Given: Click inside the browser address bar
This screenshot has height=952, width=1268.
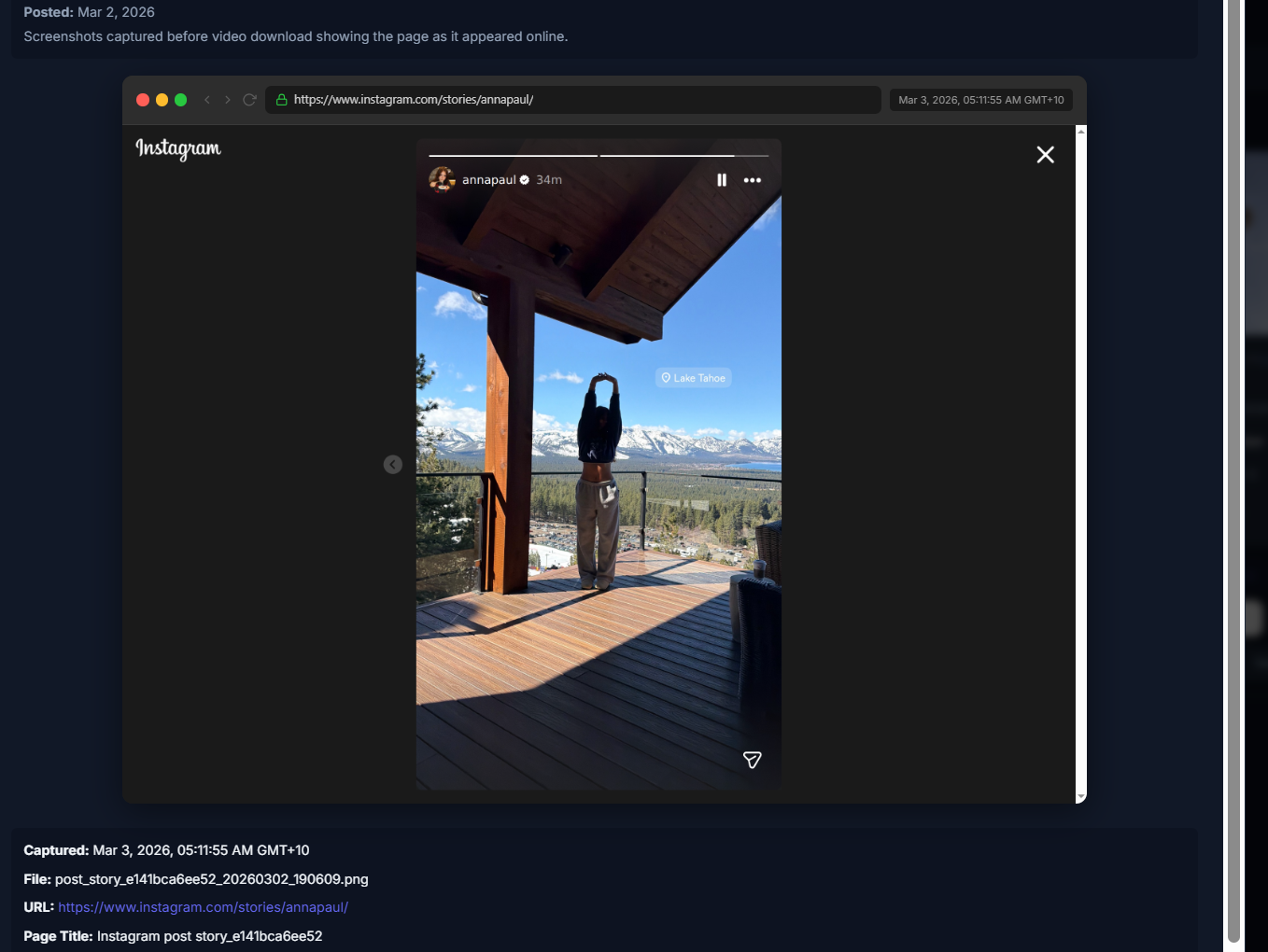Looking at the screenshot, I should point(573,99).
